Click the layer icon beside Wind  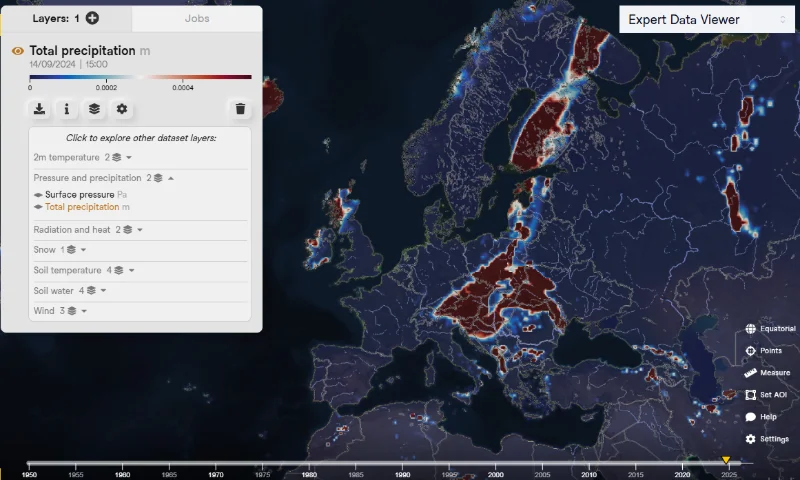(72, 311)
